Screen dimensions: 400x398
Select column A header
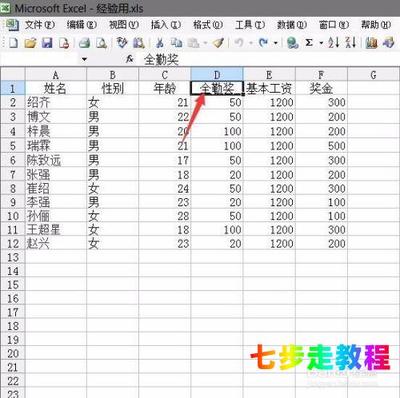coord(56,74)
